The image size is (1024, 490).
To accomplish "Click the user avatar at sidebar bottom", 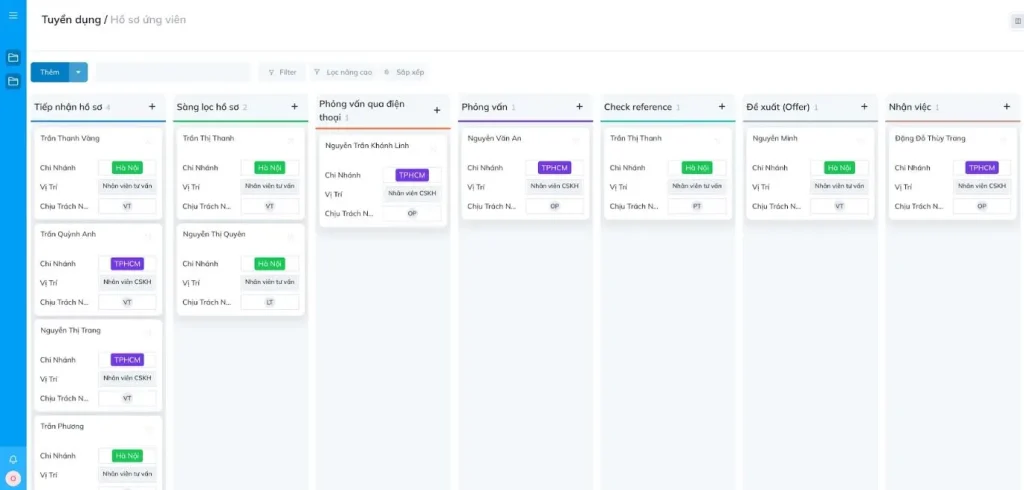I will (13, 478).
